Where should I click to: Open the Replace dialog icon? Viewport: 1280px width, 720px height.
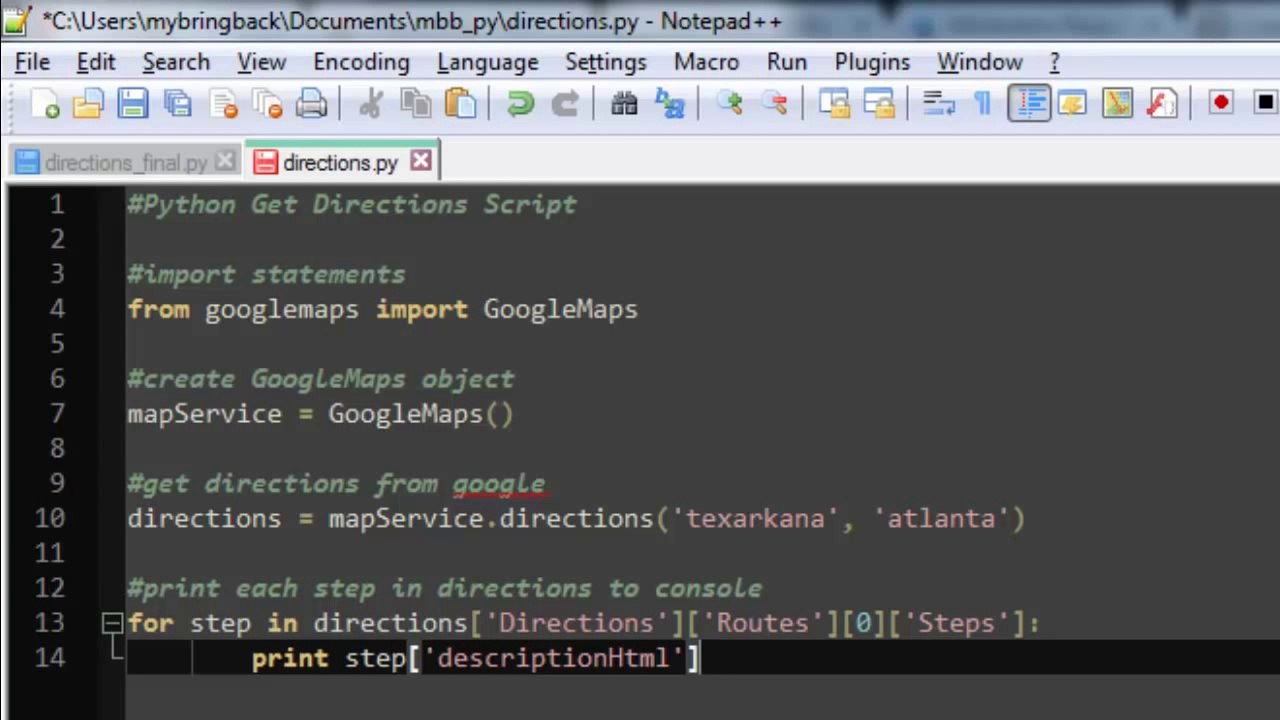pos(669,103)
